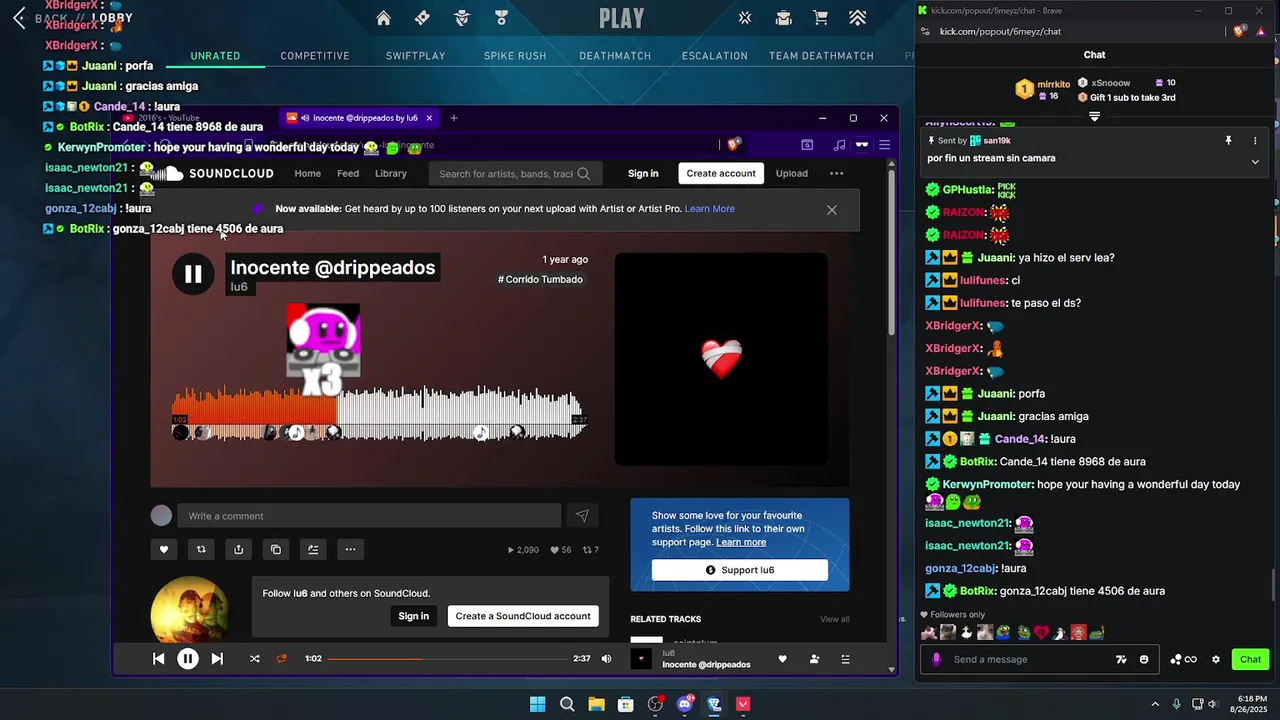Screen dimensions: 1280x720
Task: Open Brave hamburger menu in SoundCloud window
Action: point(884,145)
